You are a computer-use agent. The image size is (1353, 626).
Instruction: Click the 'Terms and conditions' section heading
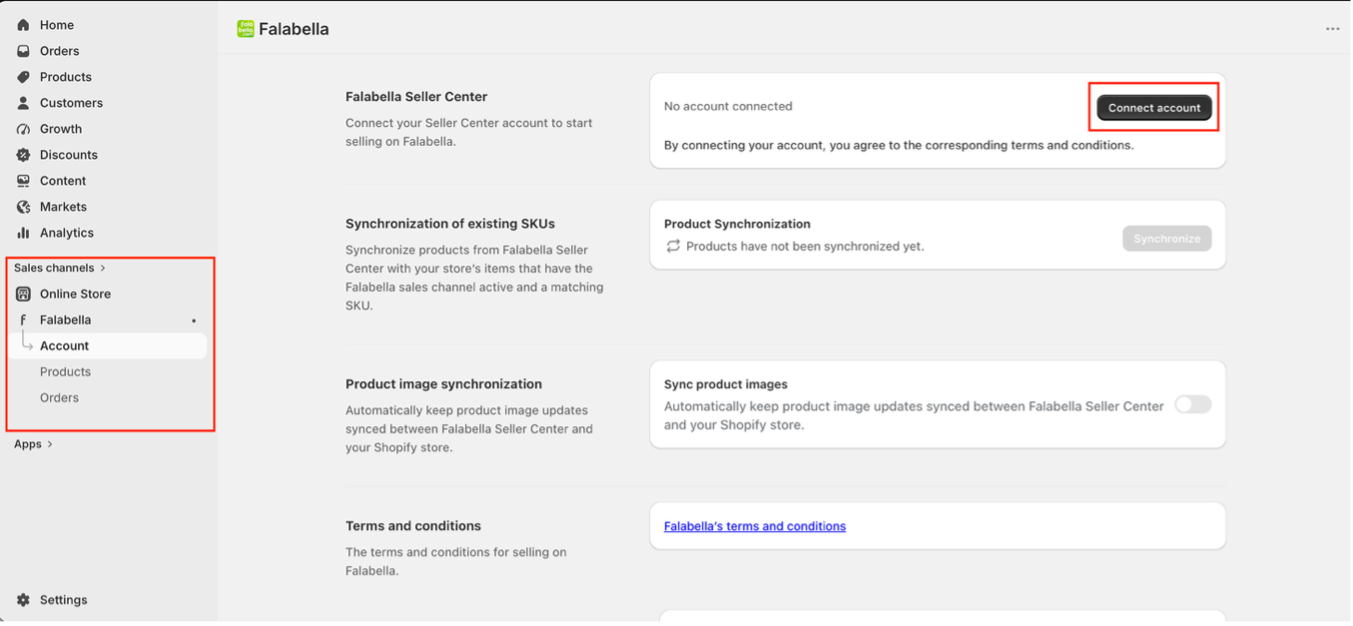coord(413,526)
